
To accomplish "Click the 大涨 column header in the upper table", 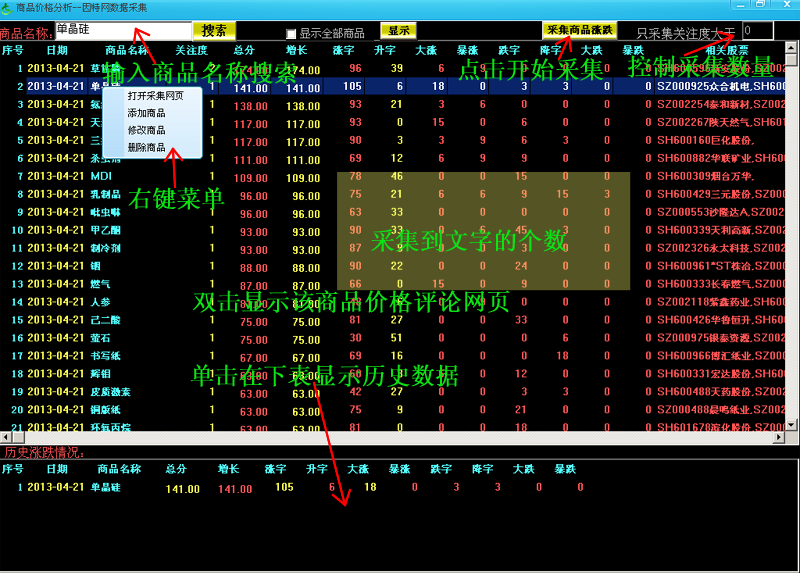I will click(x=426, y=50).
